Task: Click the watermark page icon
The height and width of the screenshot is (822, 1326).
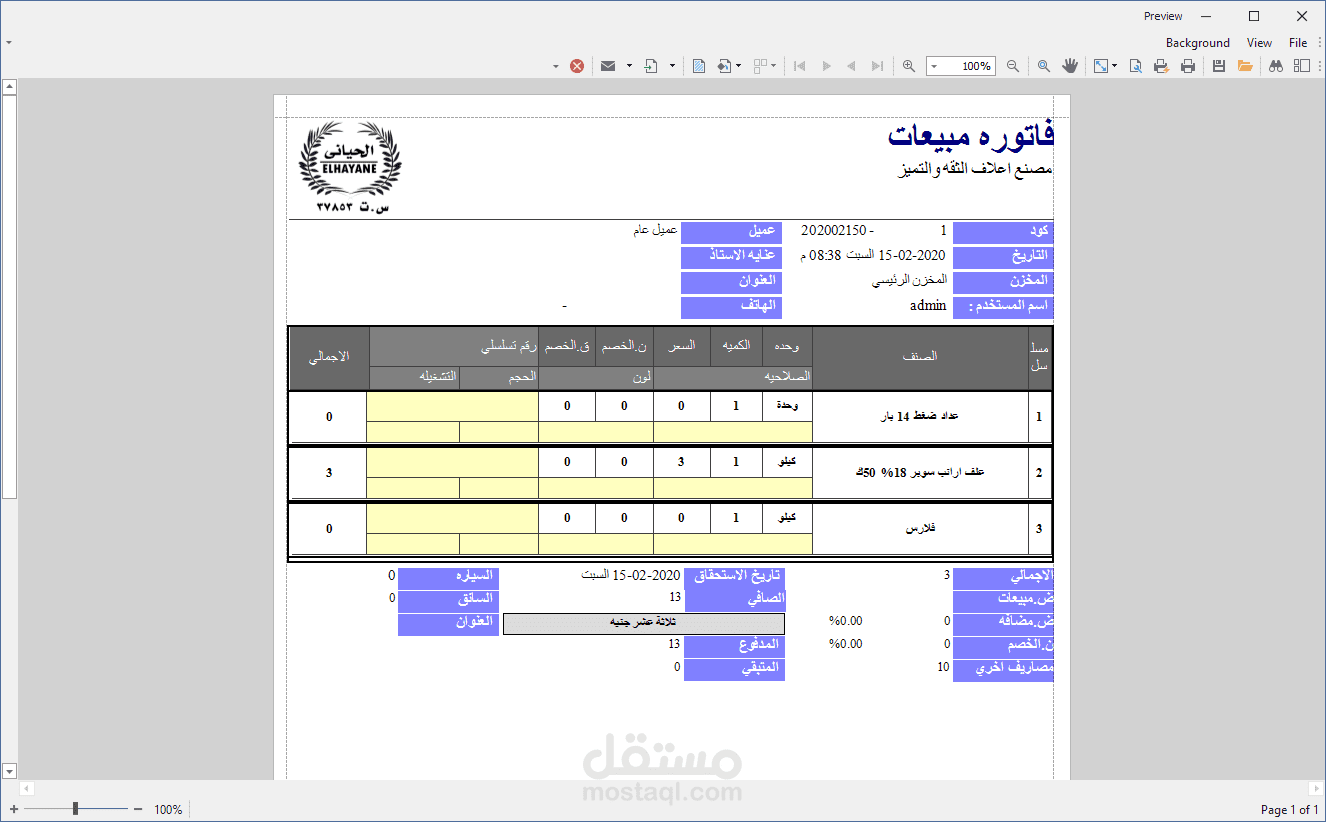Action: [x=699, y=66]
